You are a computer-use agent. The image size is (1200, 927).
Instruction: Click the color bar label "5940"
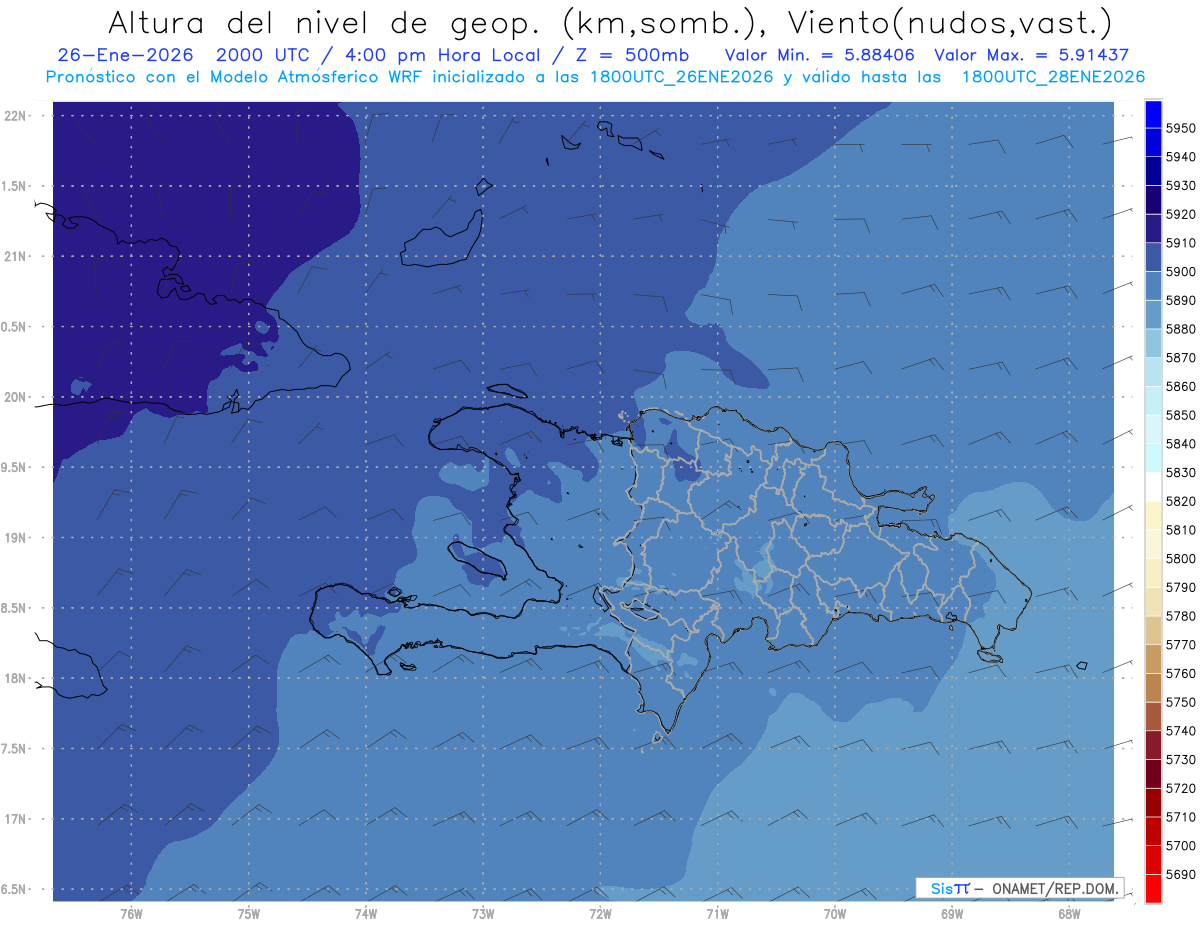[x=1181, y=157]
